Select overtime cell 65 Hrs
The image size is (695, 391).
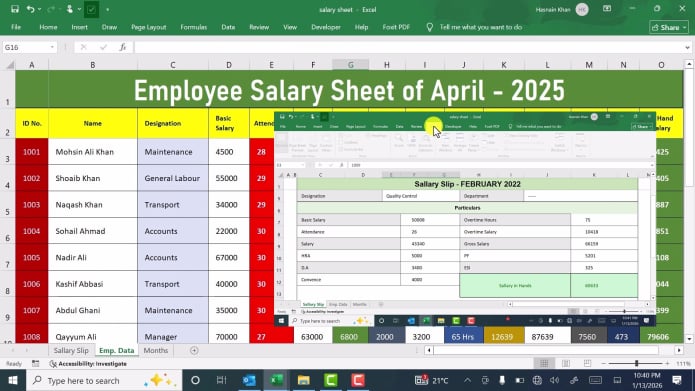click(462, 337)
